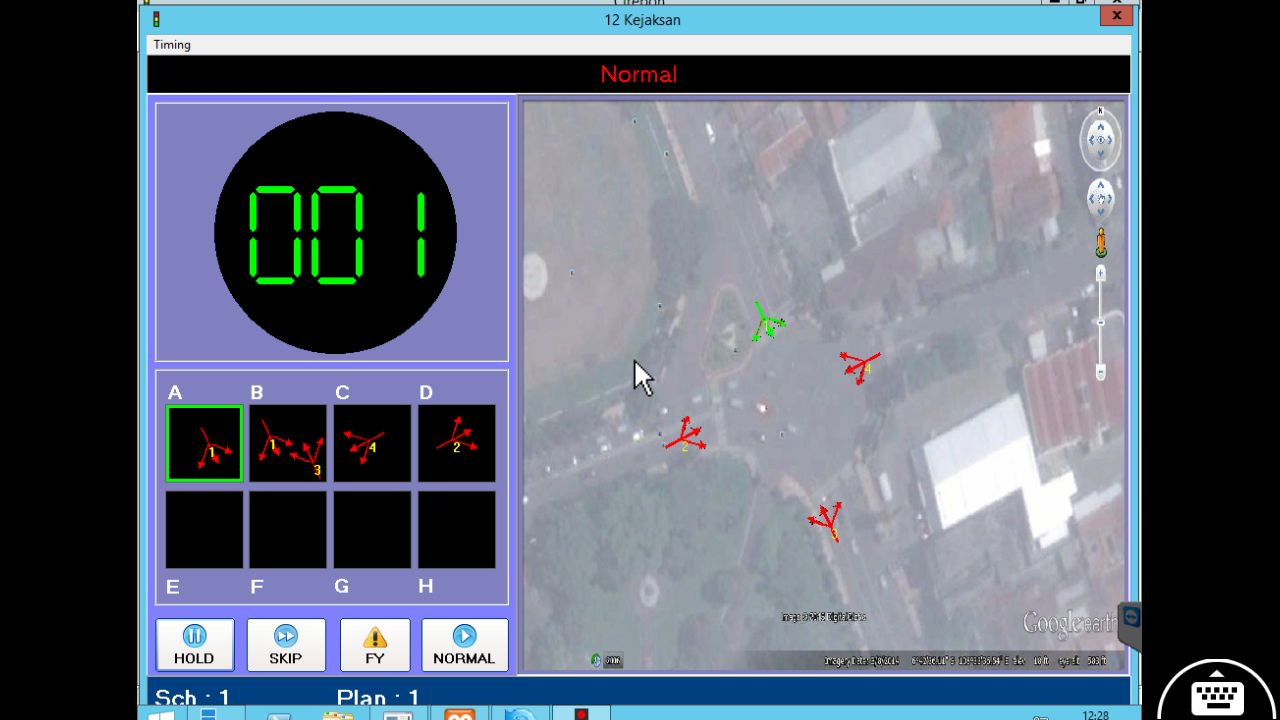Screen dimensions: 1280x720
Task: Click the Google Earth look-around compass control
Action: click(x=1100, y=140)
